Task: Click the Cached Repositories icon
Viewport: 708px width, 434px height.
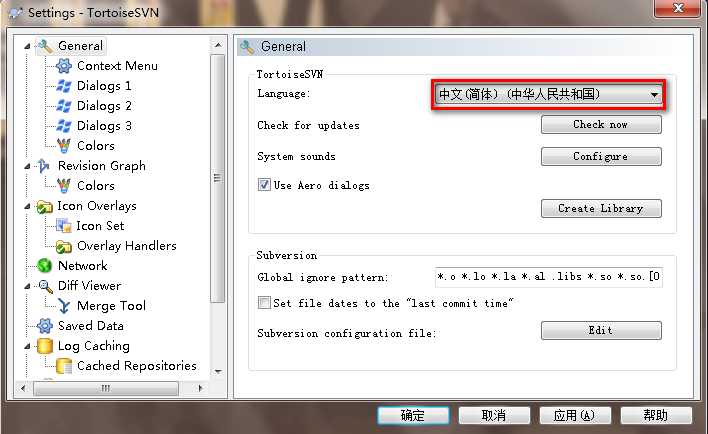Action: [64, 366]
